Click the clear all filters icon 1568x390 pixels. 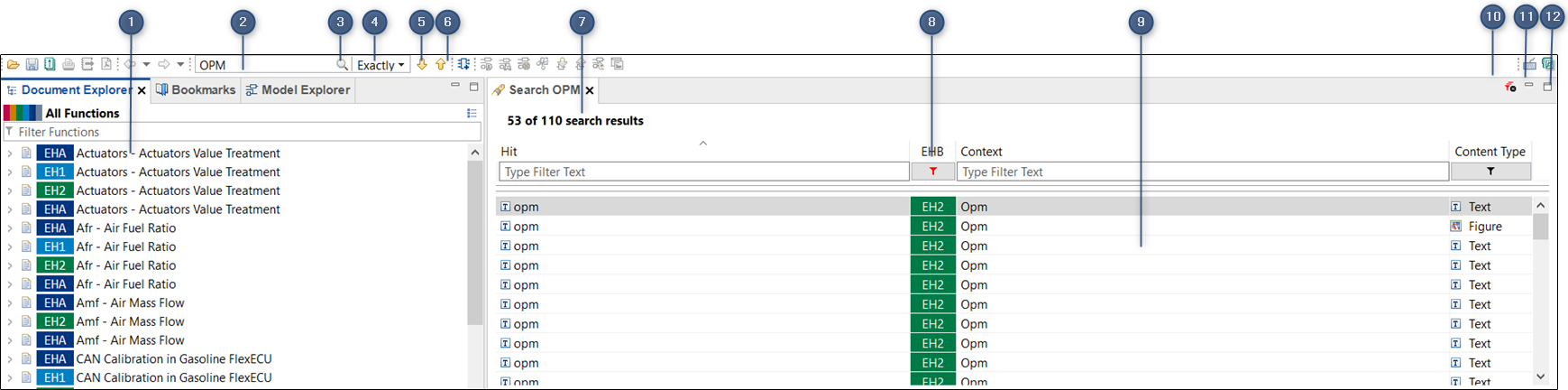1510,87
